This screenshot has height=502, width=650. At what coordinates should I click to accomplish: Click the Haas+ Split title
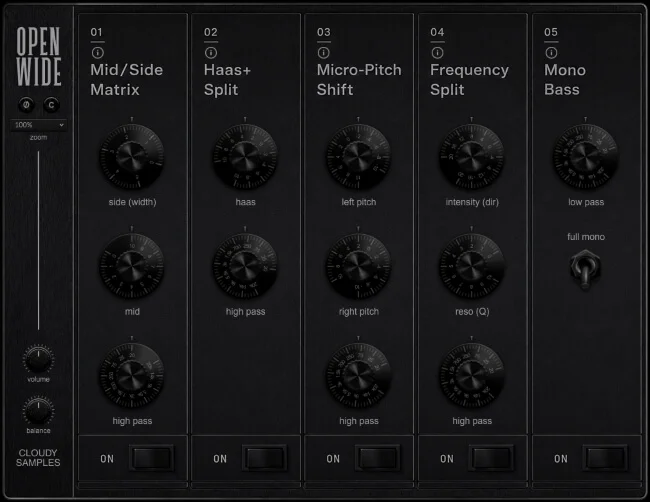pyautogui.click(x=227, y=80)
